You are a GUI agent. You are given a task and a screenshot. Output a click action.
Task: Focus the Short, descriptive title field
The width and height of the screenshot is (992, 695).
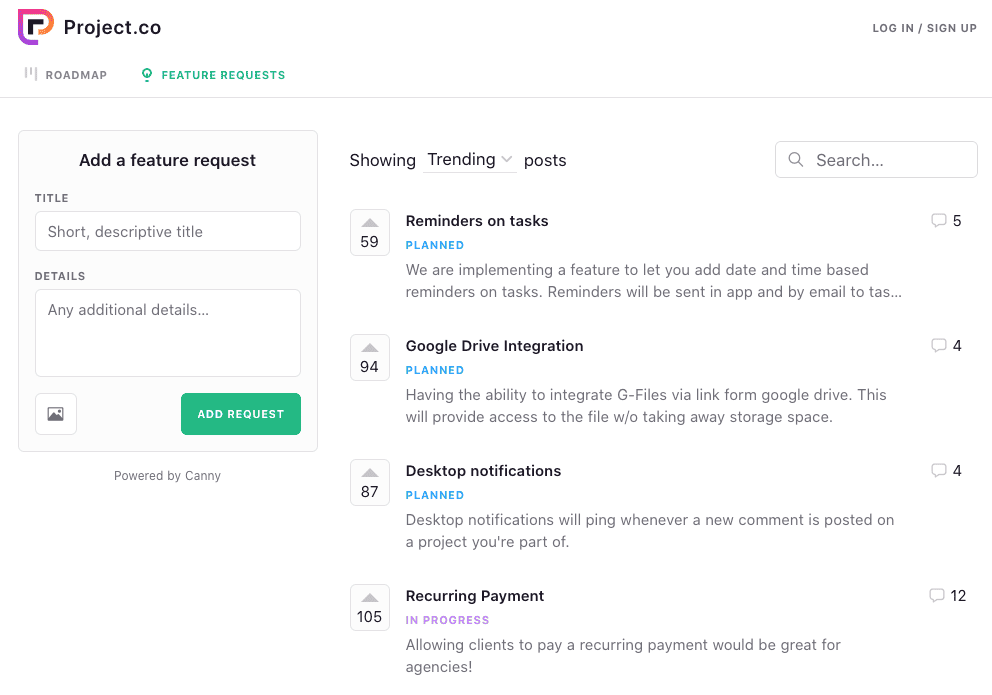[x=168, y=231]
